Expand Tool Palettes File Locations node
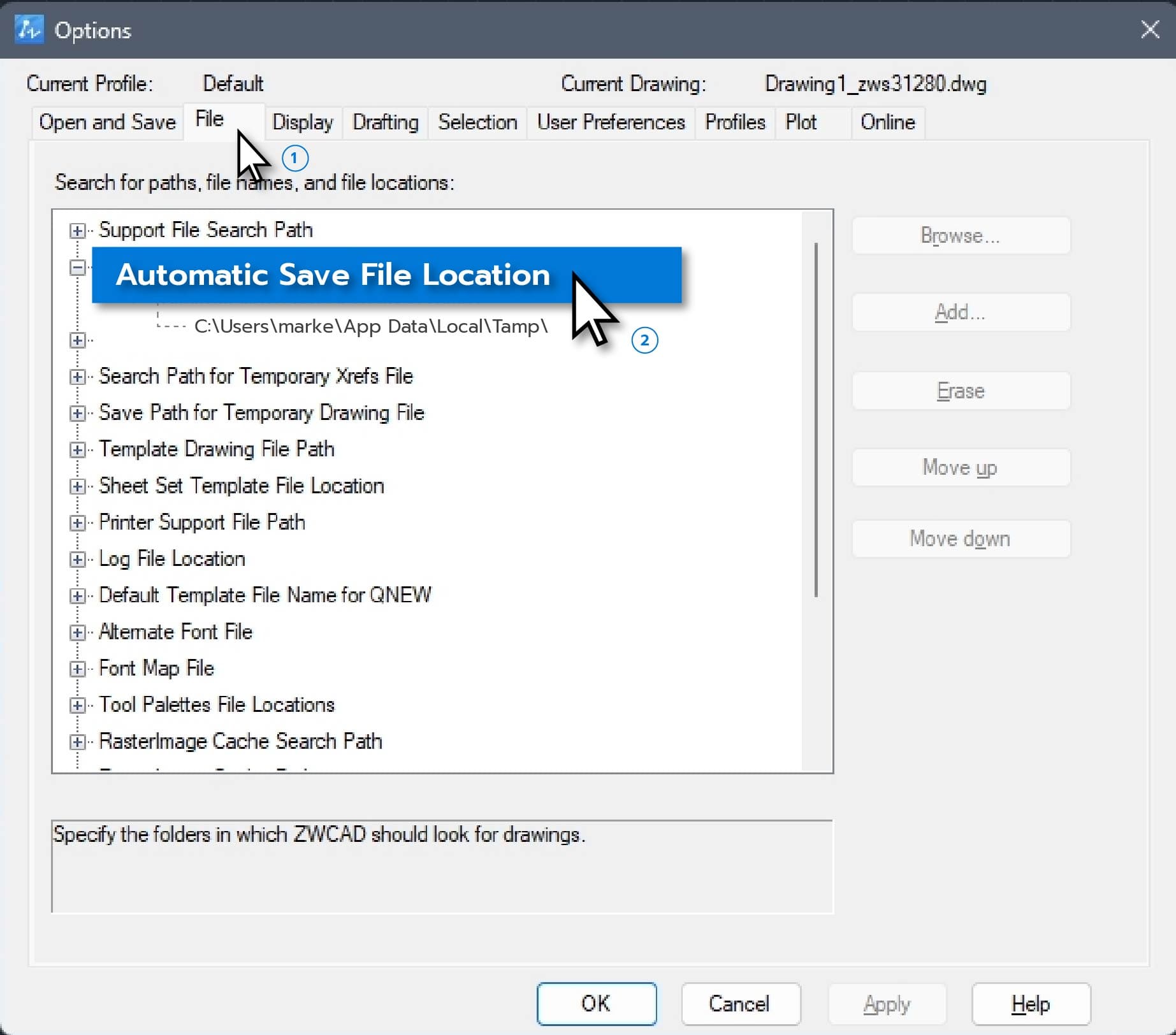The image size is (1176, 1035). [x=77, y=705]
